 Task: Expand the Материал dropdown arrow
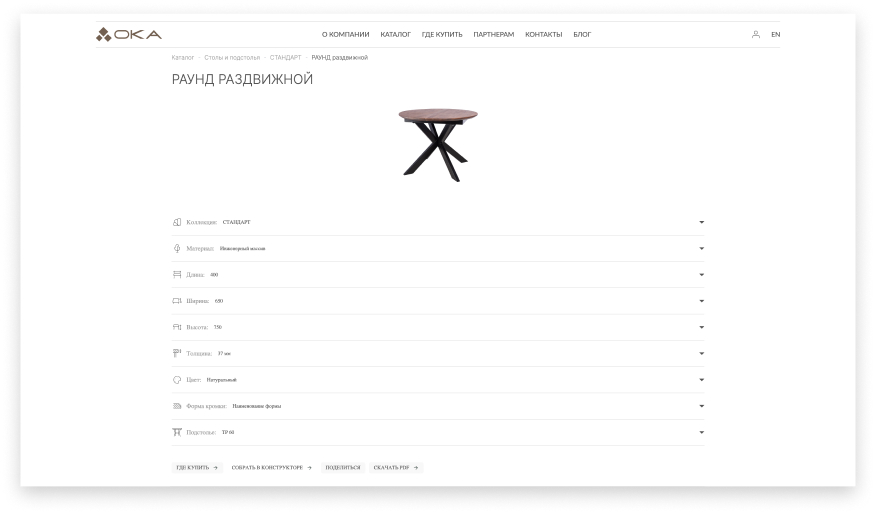point(701,248)
